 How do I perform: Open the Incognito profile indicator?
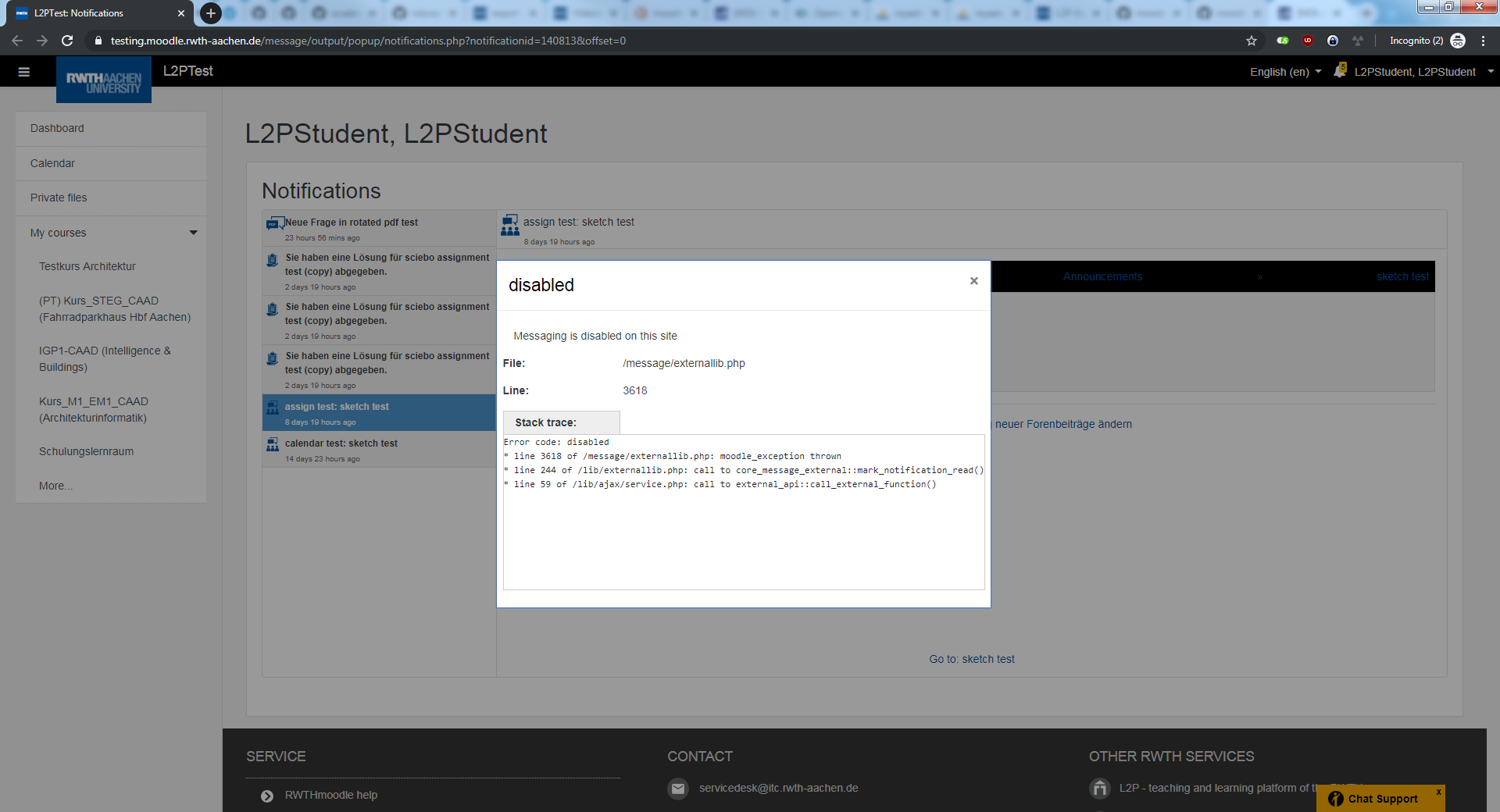[1427, 41]
